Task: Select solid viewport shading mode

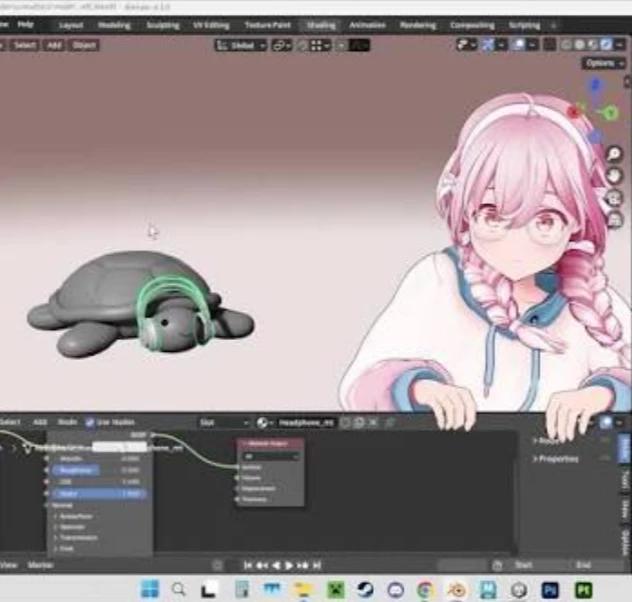Action: point(580,44)
